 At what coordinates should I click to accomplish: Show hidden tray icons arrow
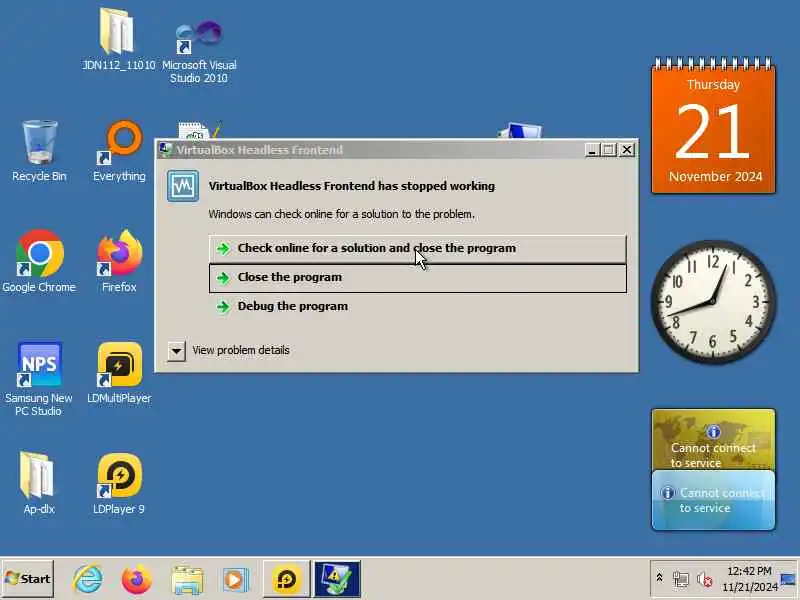[x=659, y=578]
